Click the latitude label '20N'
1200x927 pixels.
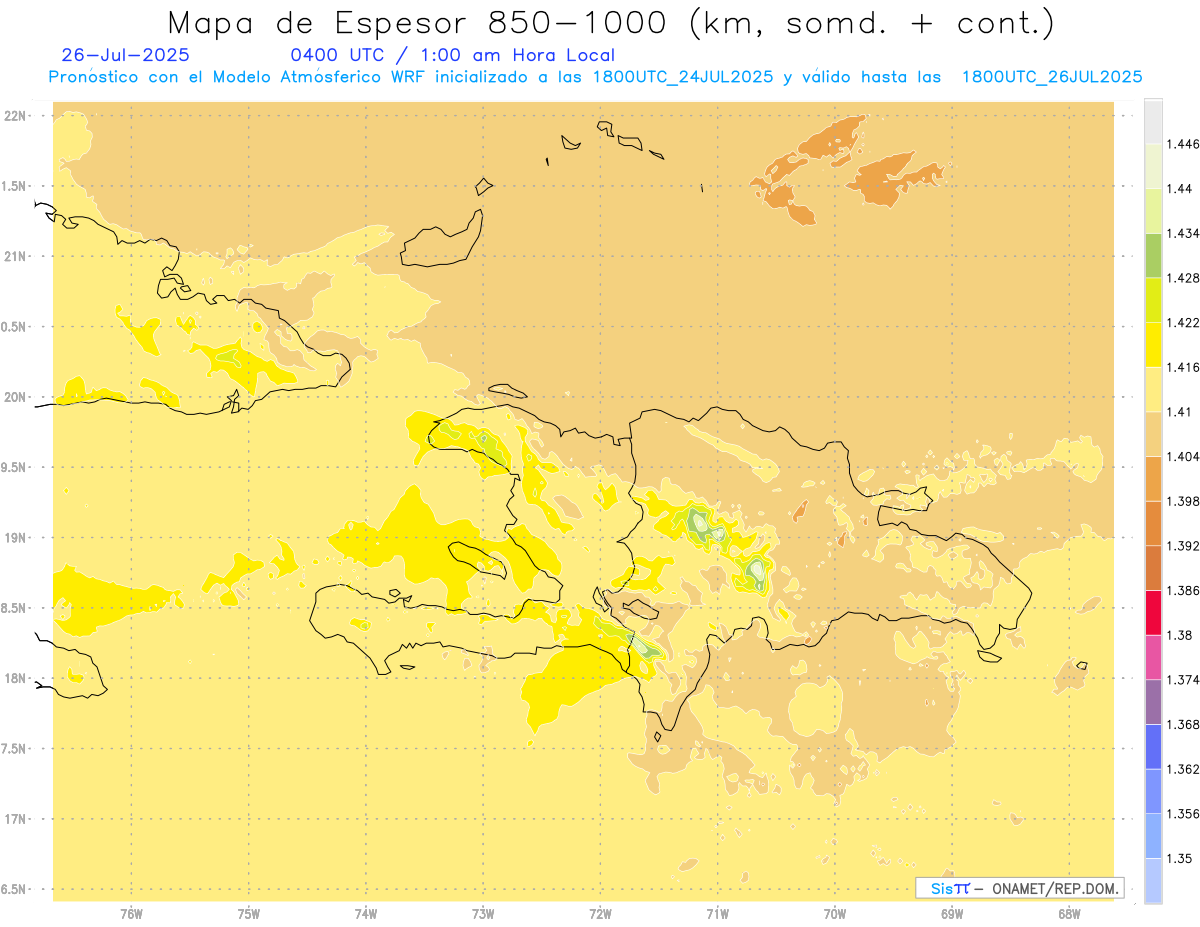pos(14,397)
